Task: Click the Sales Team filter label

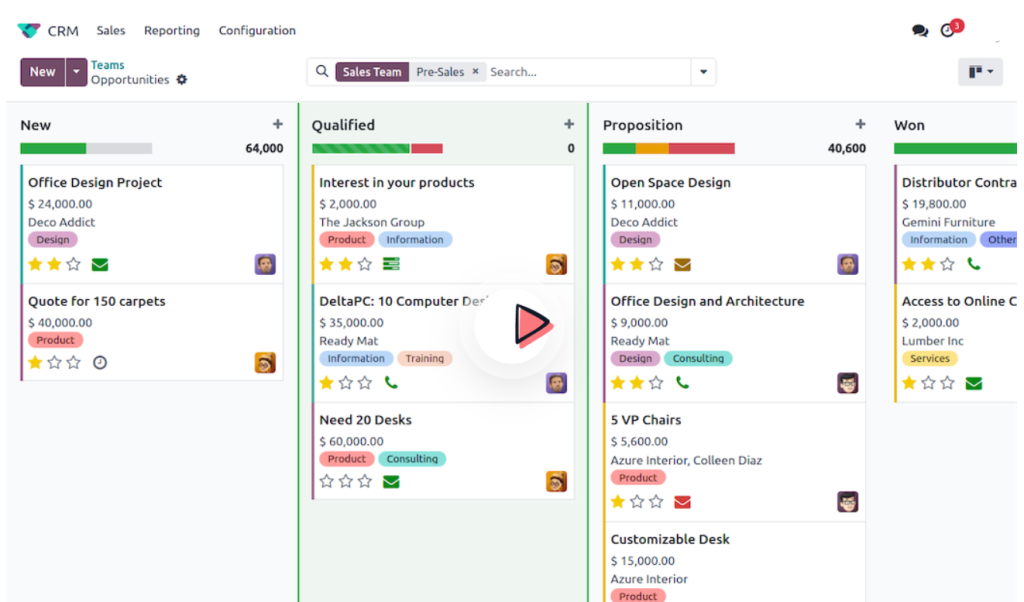Action: [372, 72]
